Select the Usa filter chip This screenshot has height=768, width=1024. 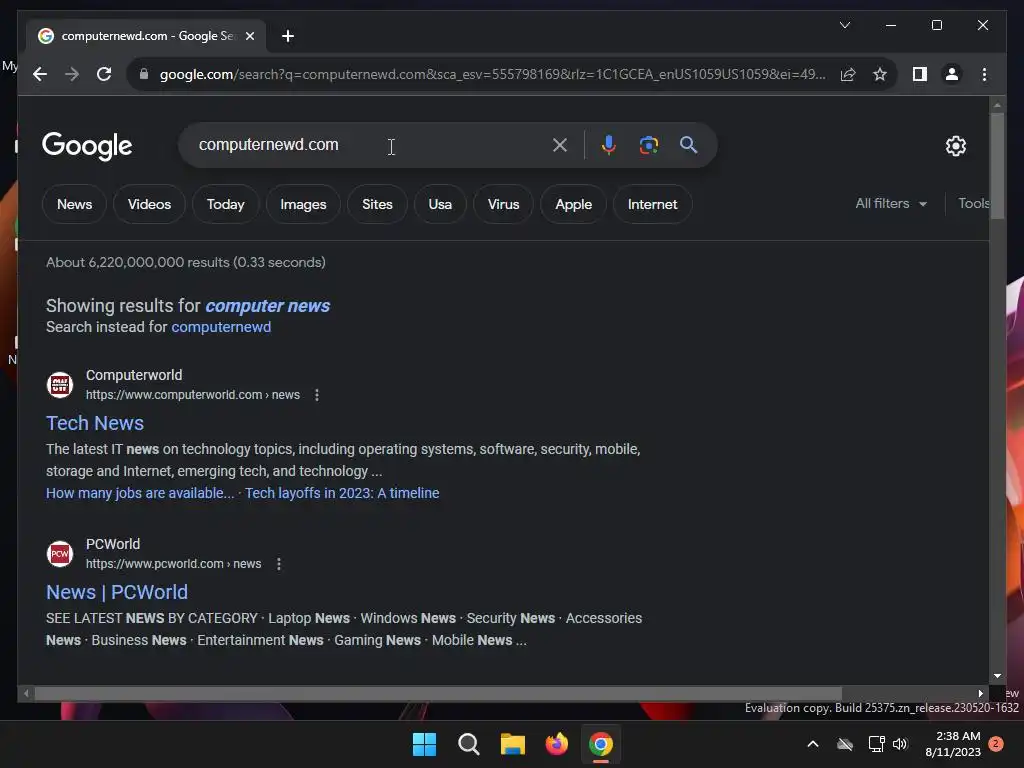(x=440, y=204)
